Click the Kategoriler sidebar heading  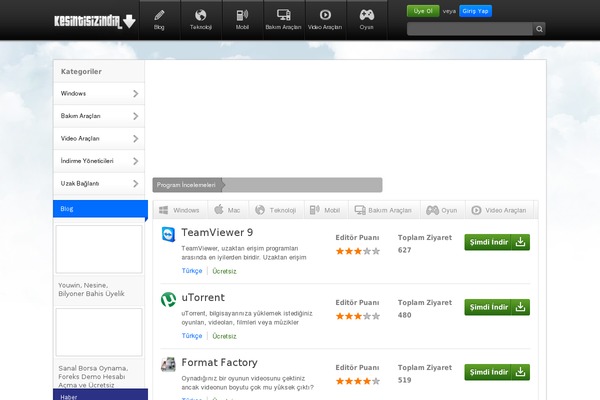[x=81, y=72]
